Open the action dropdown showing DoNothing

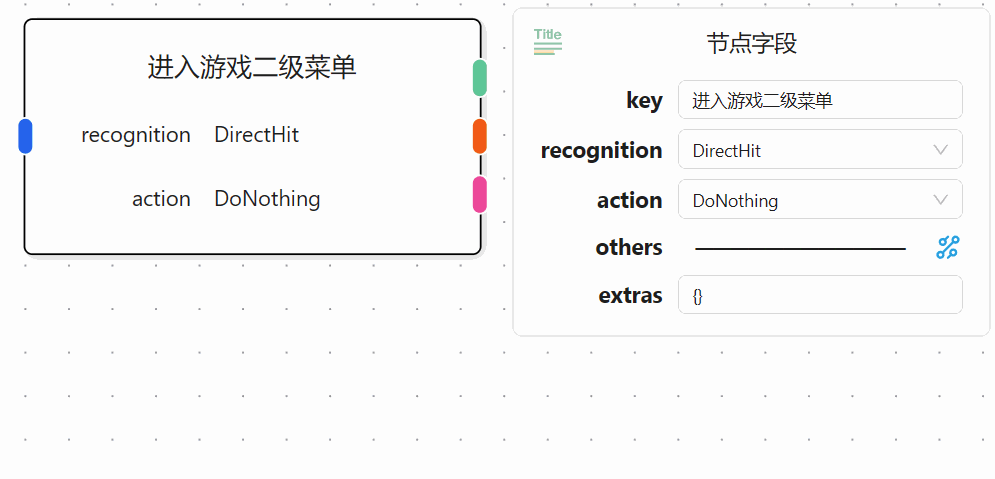820,200
